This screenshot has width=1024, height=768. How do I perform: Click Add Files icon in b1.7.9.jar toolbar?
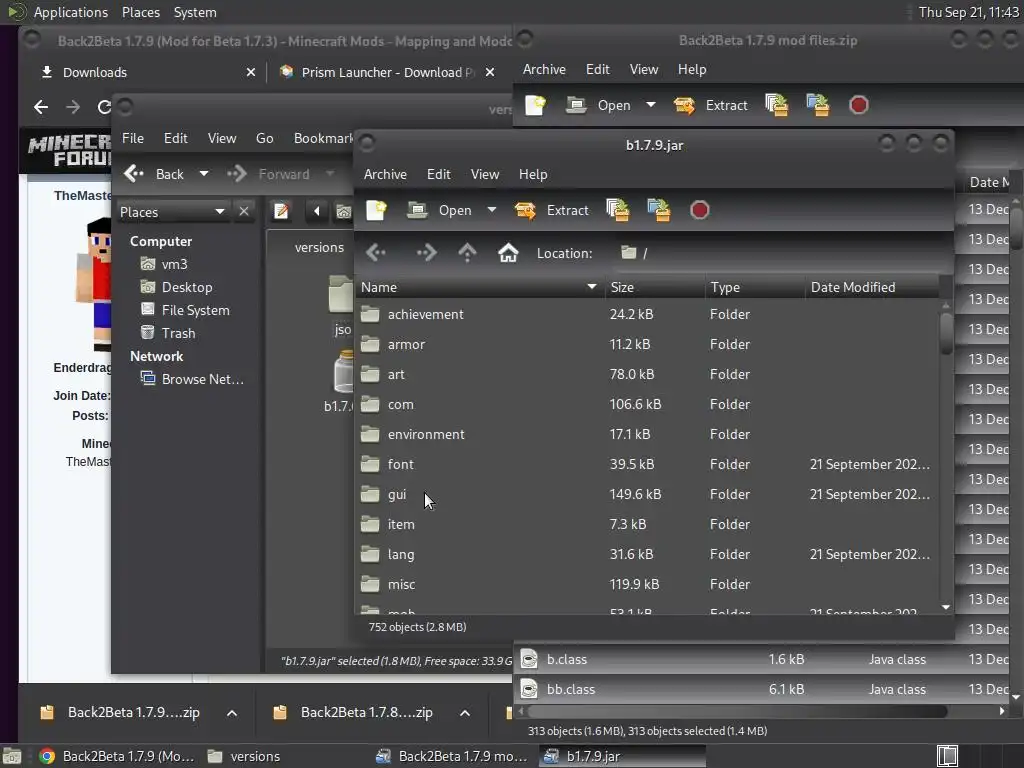tap(618, 210)
